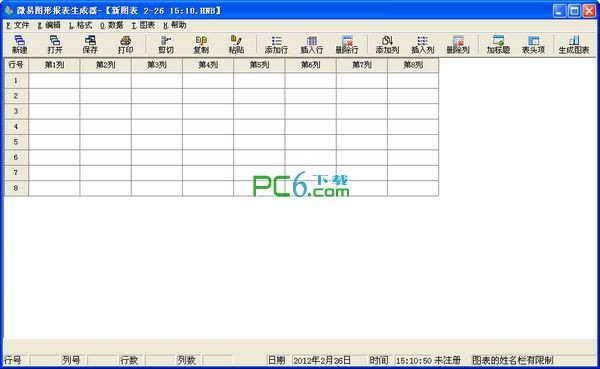Select row header 8
The image size is (600, 369).
16,188
